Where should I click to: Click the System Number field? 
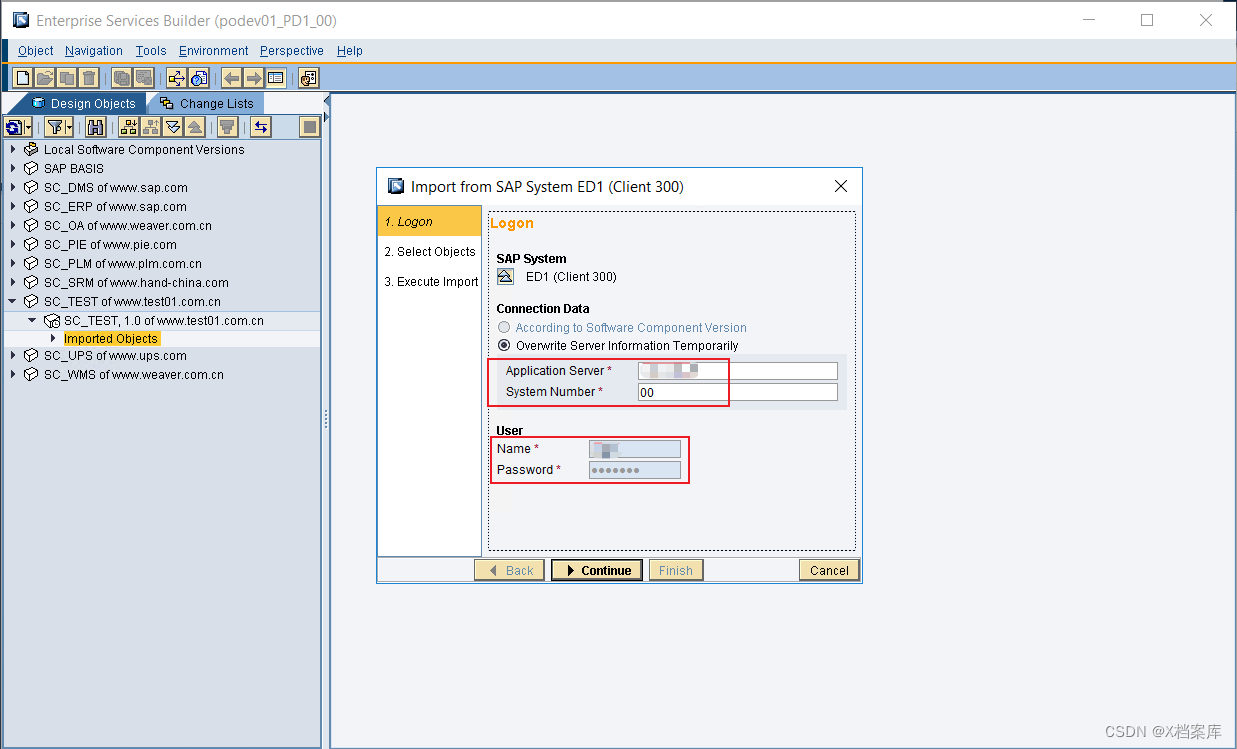[737, 392]
